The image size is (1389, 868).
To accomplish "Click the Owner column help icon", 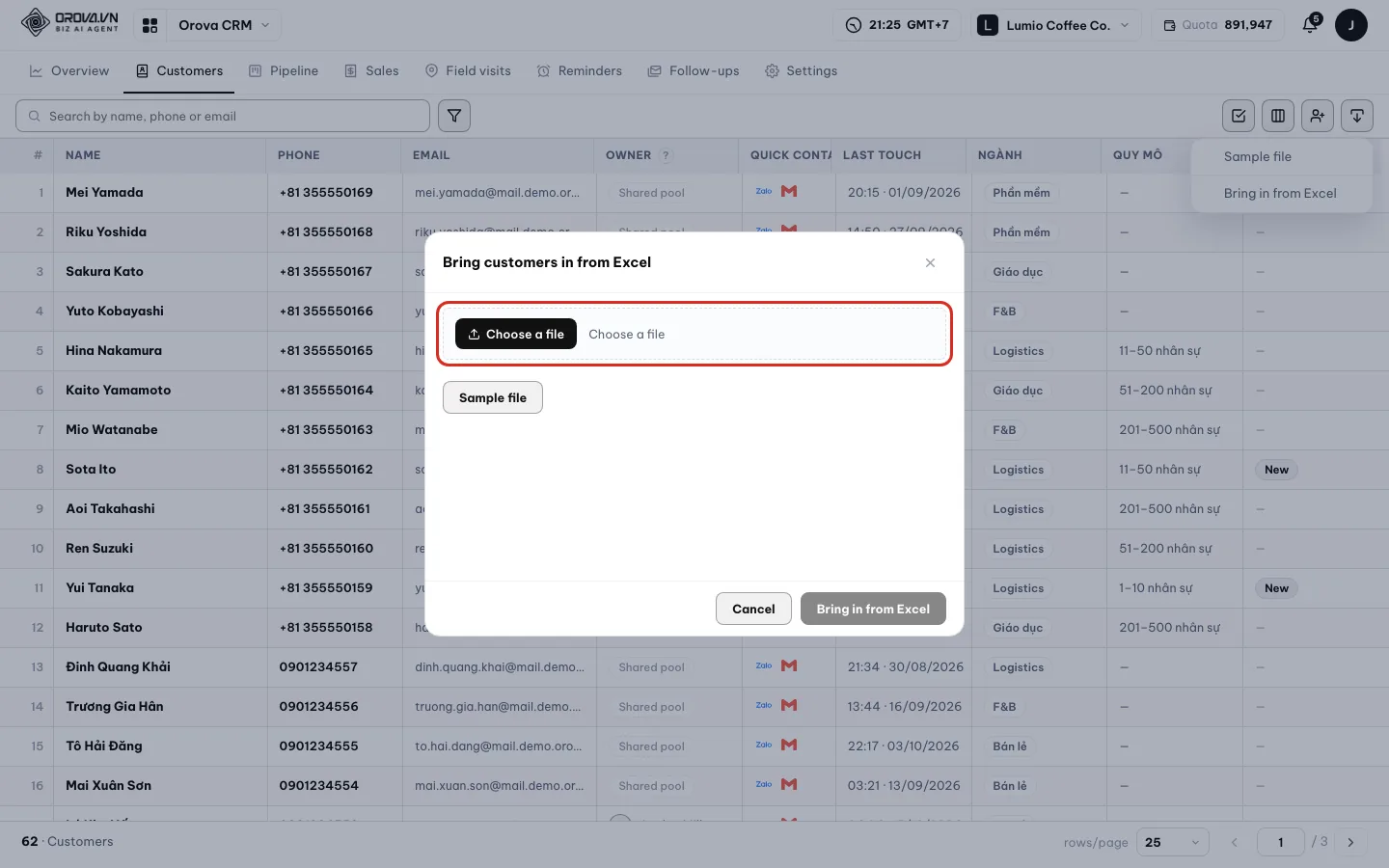I will [666, 155].
